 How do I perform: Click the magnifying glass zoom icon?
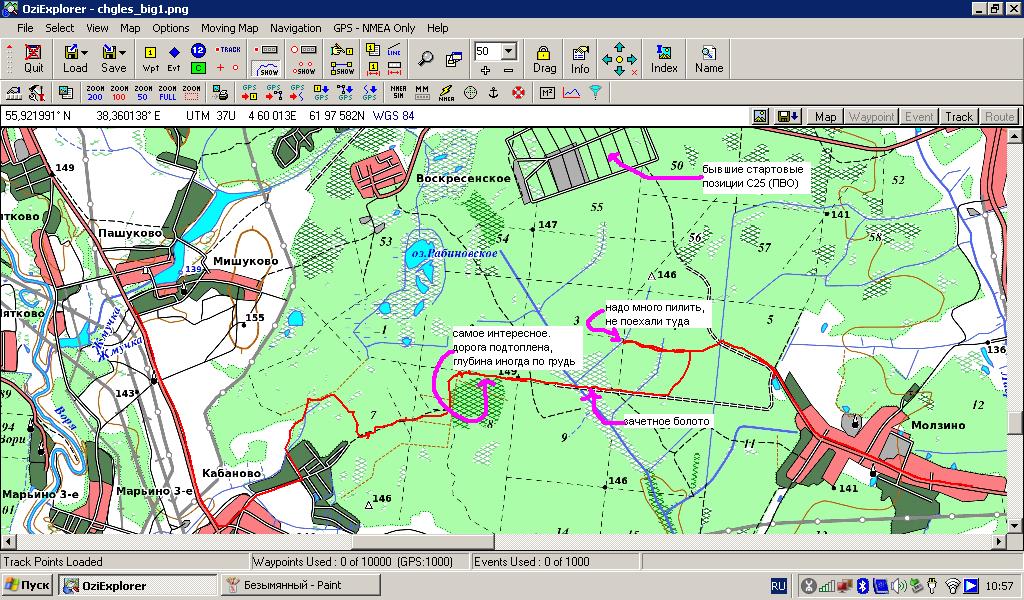[427, 58]
